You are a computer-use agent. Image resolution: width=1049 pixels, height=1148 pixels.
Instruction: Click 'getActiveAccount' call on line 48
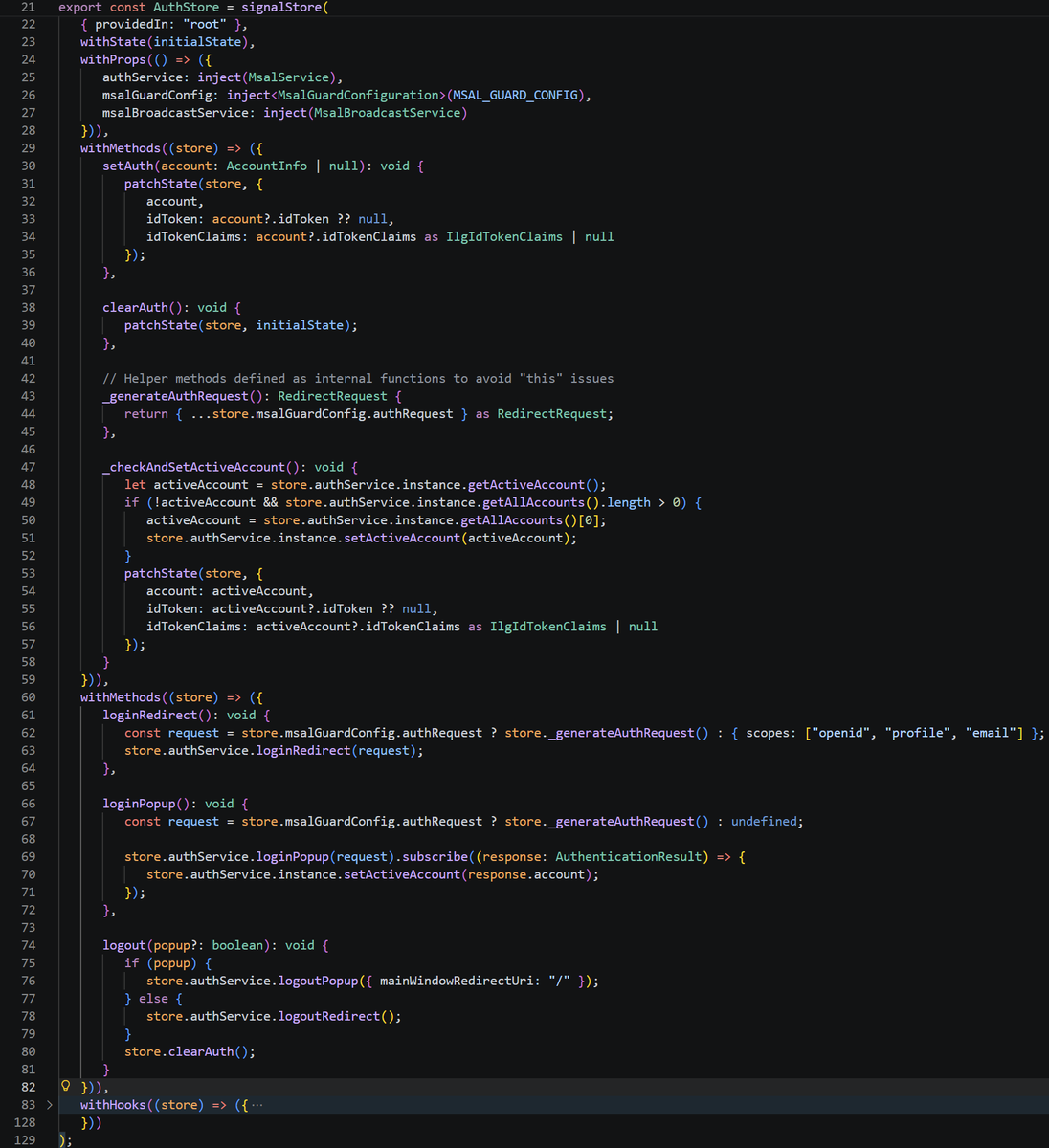click(525, 485)
